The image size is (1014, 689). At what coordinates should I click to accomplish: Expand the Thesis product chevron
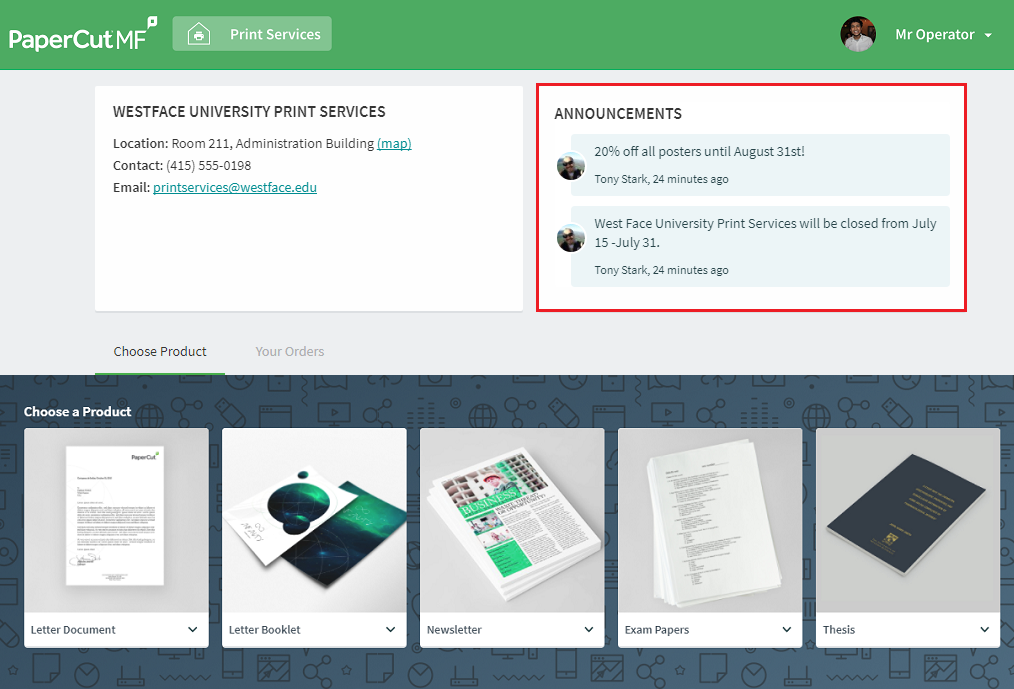(984, 629)
